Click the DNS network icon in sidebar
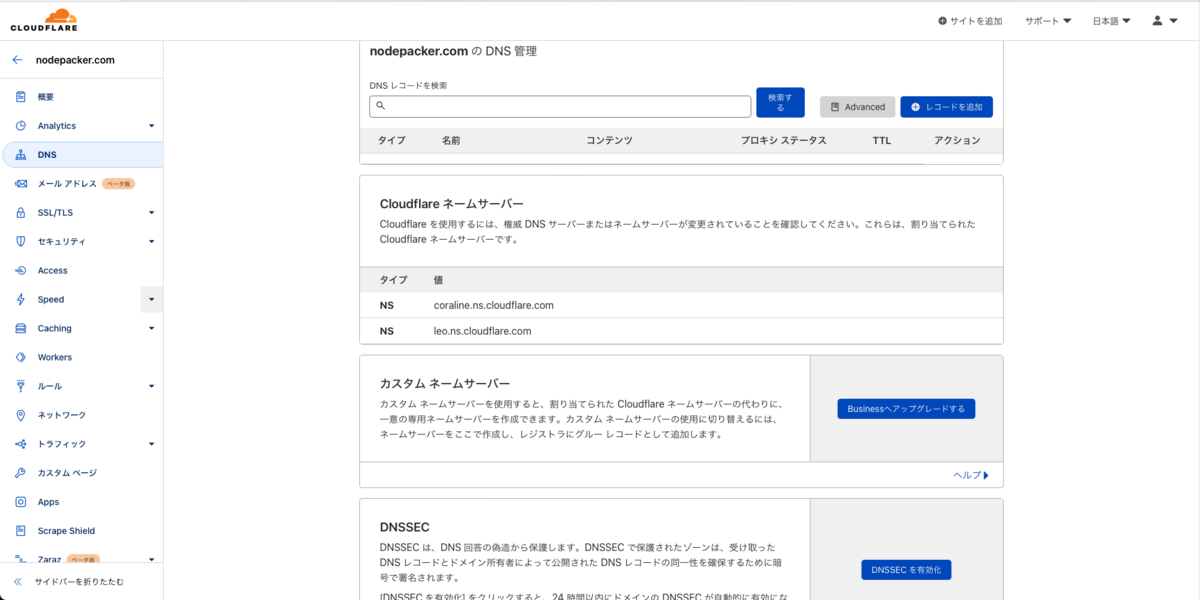The image size is (1200, 600). (20, 155)
